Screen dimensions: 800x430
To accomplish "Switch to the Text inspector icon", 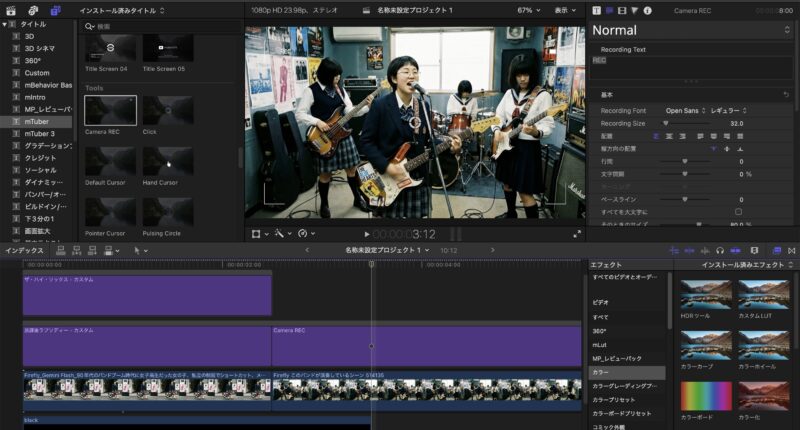I will [x=609, y=10].
